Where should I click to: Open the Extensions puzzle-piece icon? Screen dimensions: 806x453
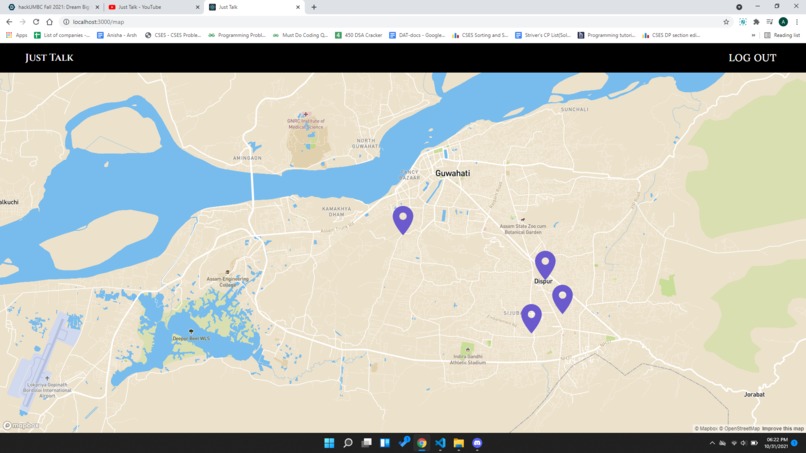(756, 22)
